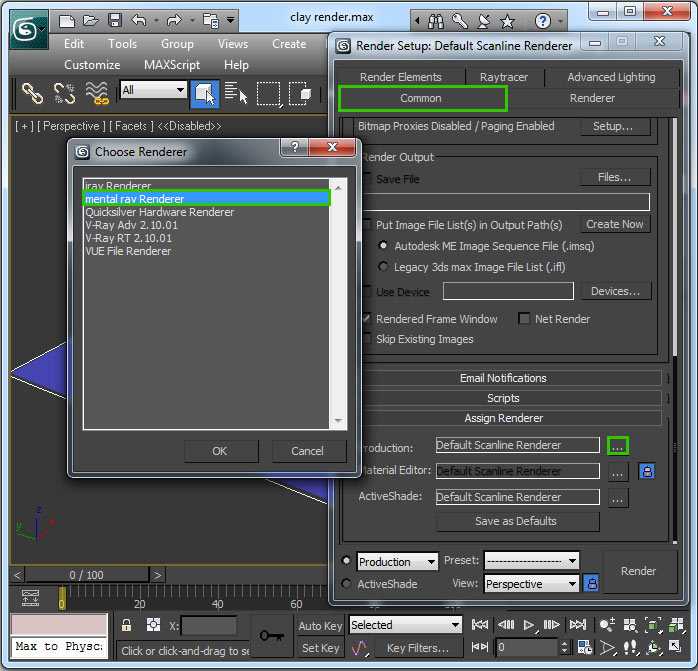
Task: Click the time slider showing 0 / 100
Action: click(x=86, y=575)
